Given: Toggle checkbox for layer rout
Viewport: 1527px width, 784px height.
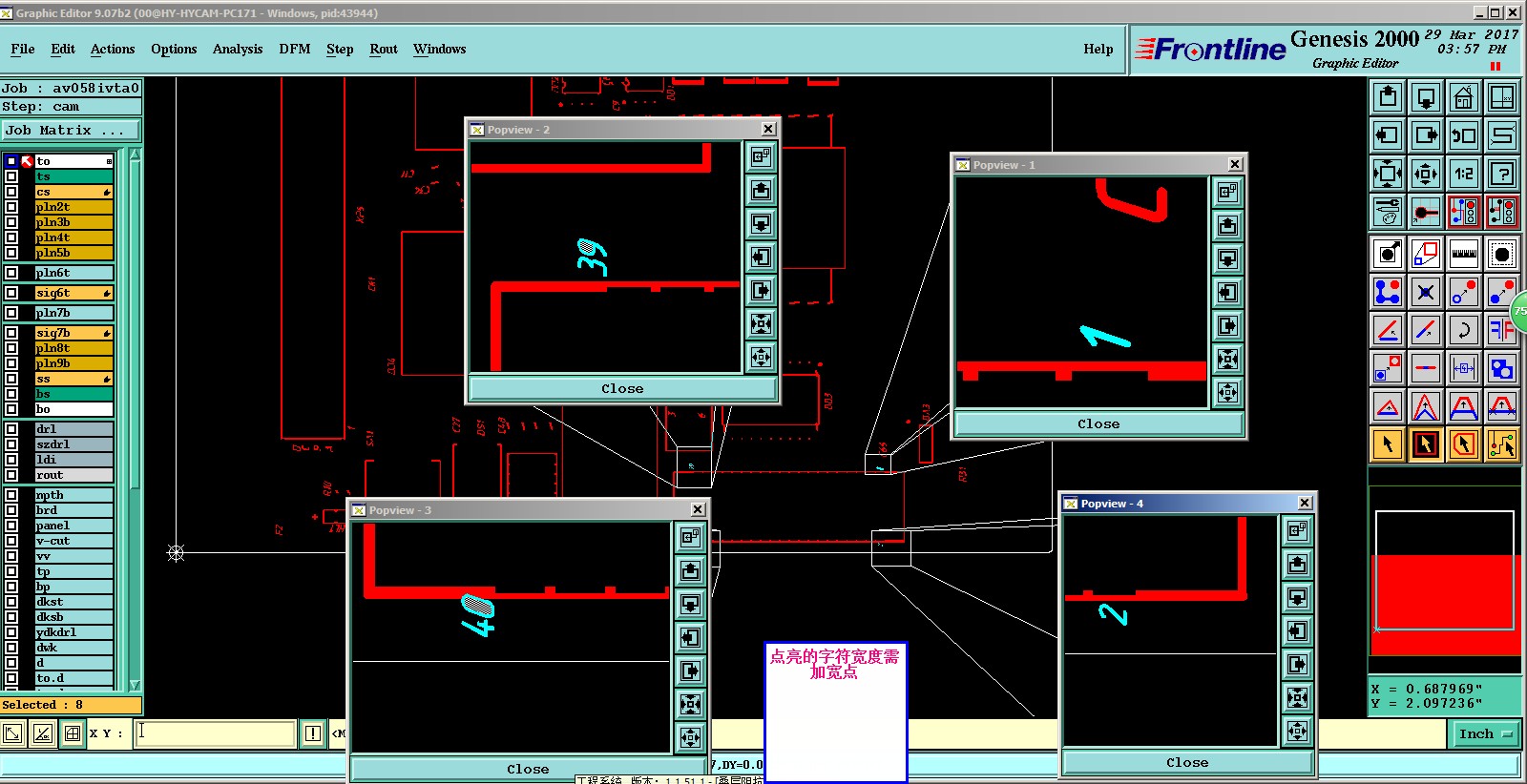Looking at the screenshot, I should click(11, 475).
